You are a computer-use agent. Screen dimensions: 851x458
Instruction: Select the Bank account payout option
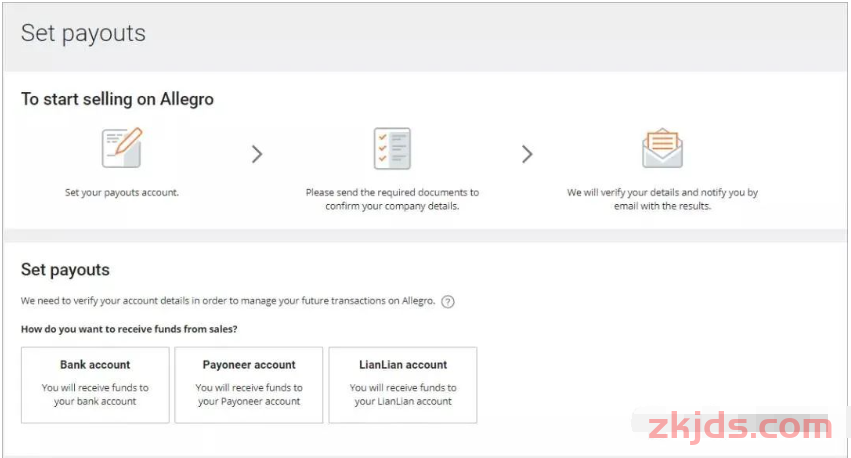coord(96,385)
